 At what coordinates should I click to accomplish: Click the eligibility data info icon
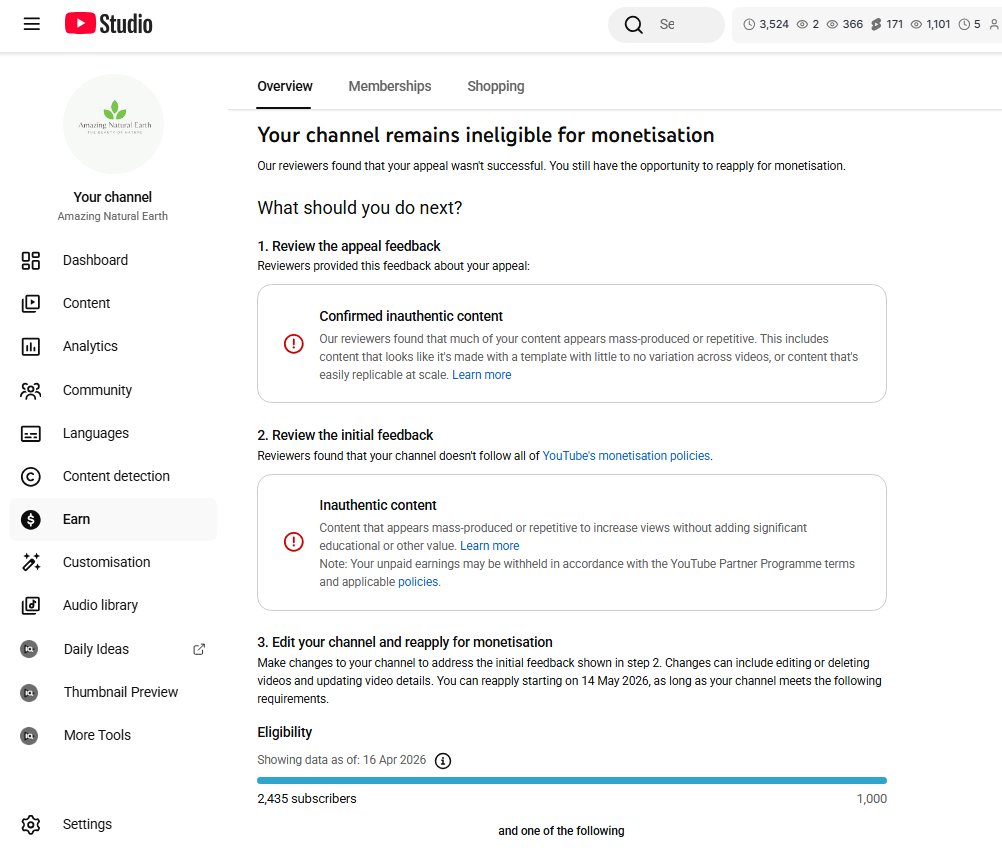tap(443, 761)
